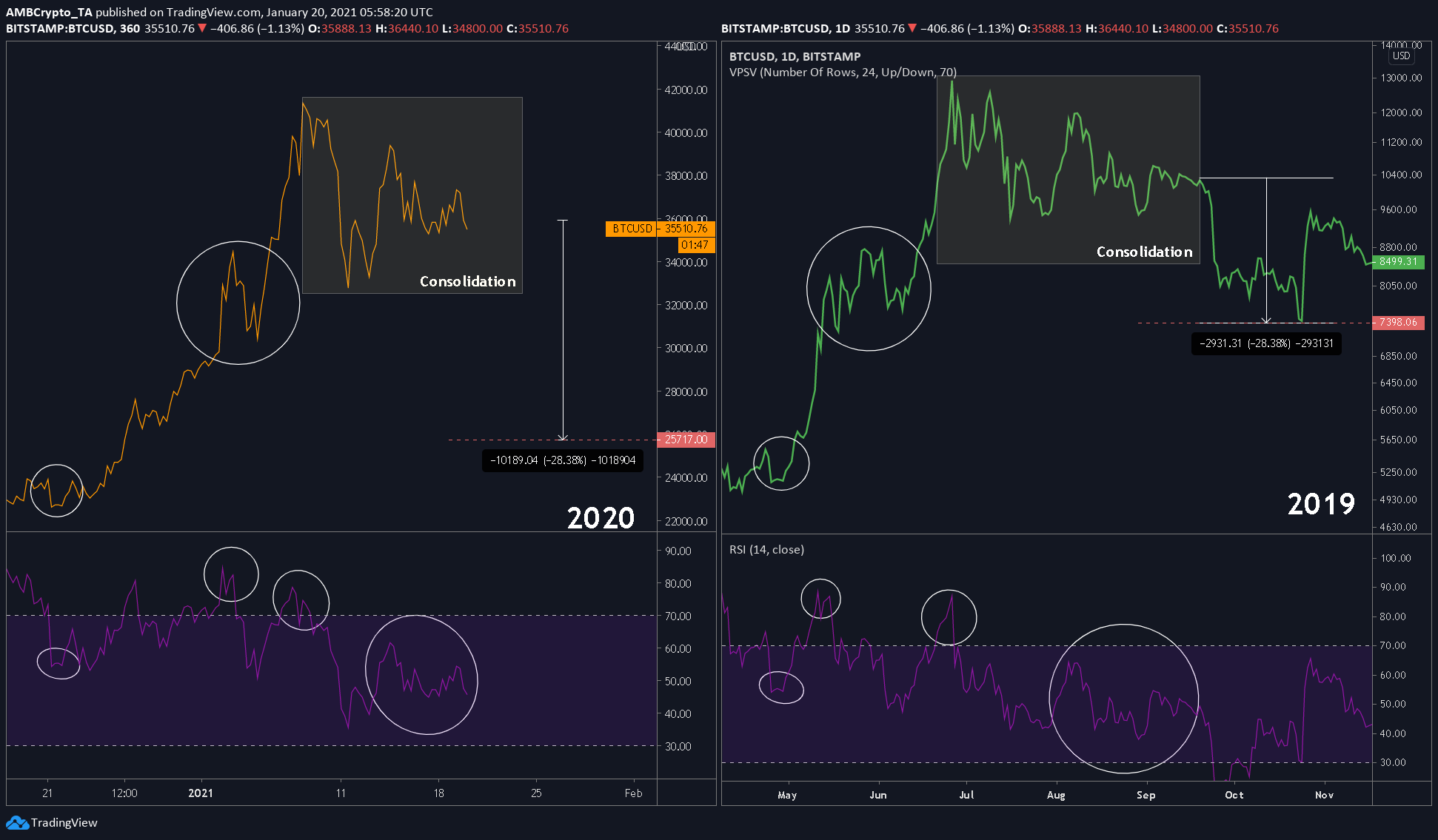Viewport: 1438px width, 840px height.
Task: Click the RSI (14, close) indicator label
Action: point(766,549)
